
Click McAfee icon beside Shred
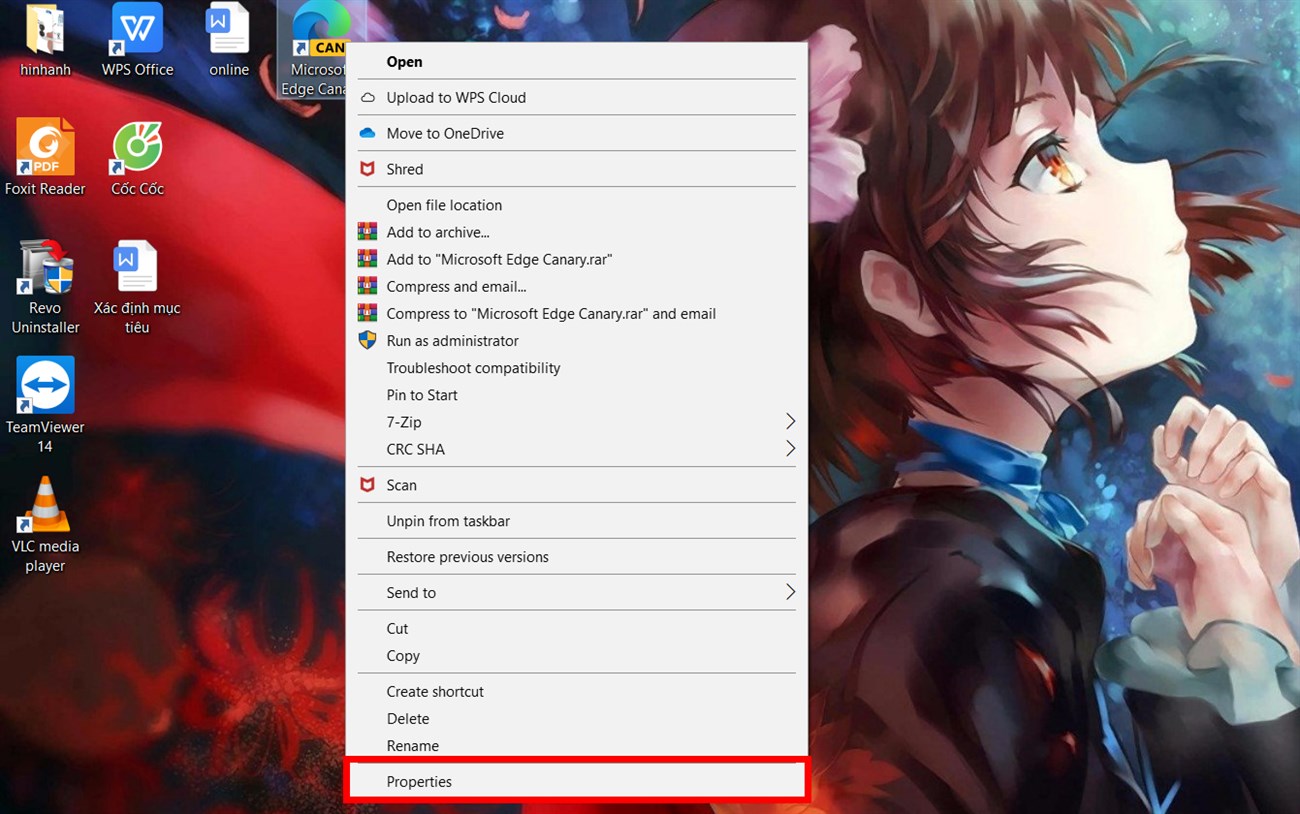[x=367, y=169]
